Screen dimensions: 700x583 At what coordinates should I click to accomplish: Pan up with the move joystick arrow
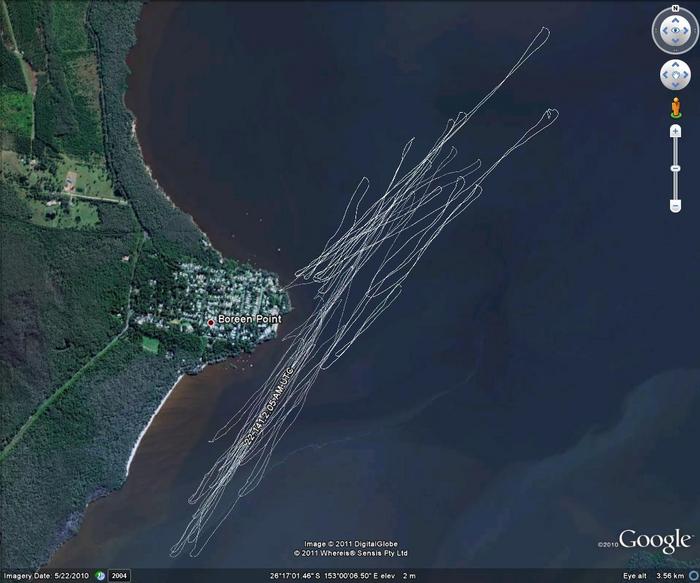click(675, 65)
